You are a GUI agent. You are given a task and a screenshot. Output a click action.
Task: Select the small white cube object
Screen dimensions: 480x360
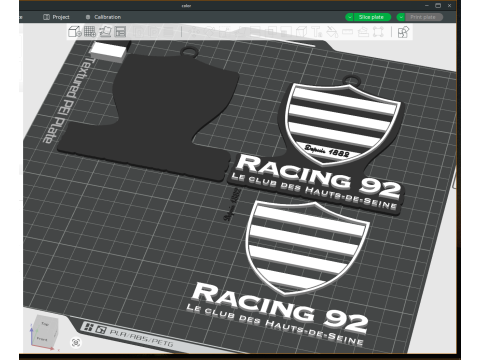(x=108, y=51)
